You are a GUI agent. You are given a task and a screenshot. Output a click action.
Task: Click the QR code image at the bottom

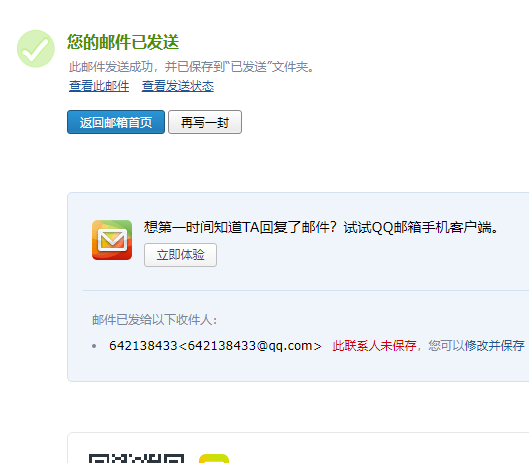pyautogui.click(x=136, y=458)
